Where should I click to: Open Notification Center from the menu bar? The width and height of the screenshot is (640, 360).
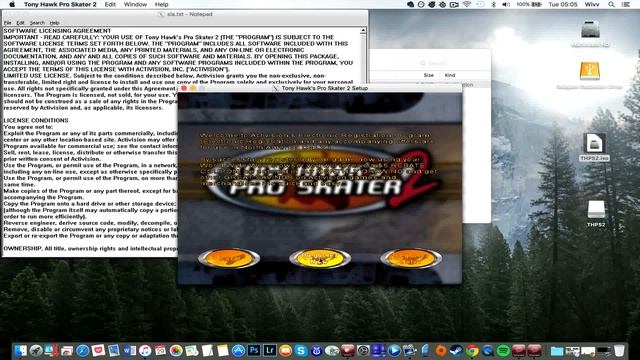pyautogui.click(x=625, y=4)
